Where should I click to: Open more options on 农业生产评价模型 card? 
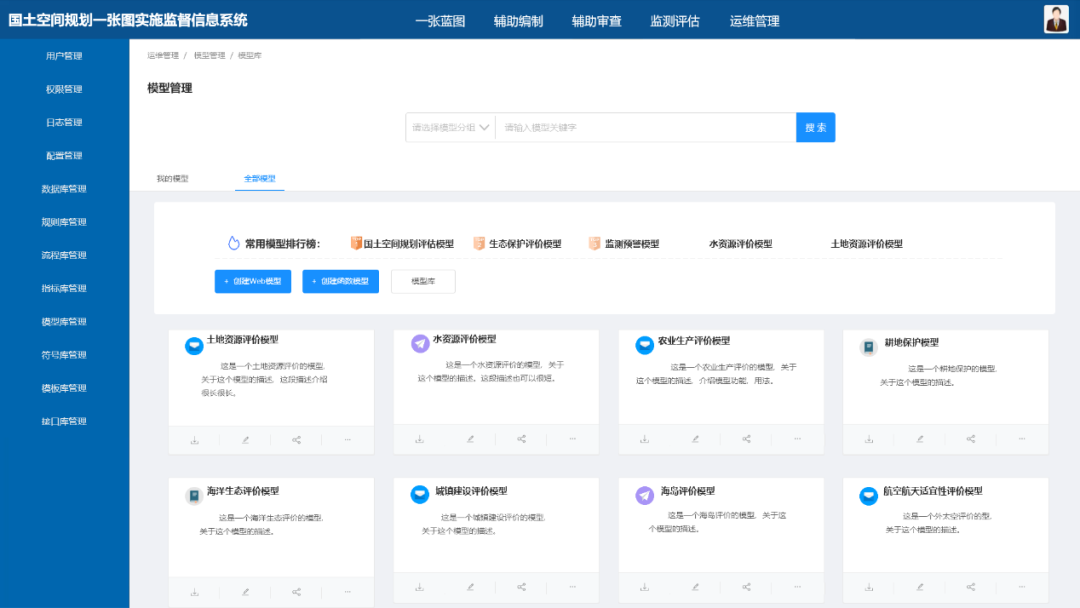(x=798, y=439)
